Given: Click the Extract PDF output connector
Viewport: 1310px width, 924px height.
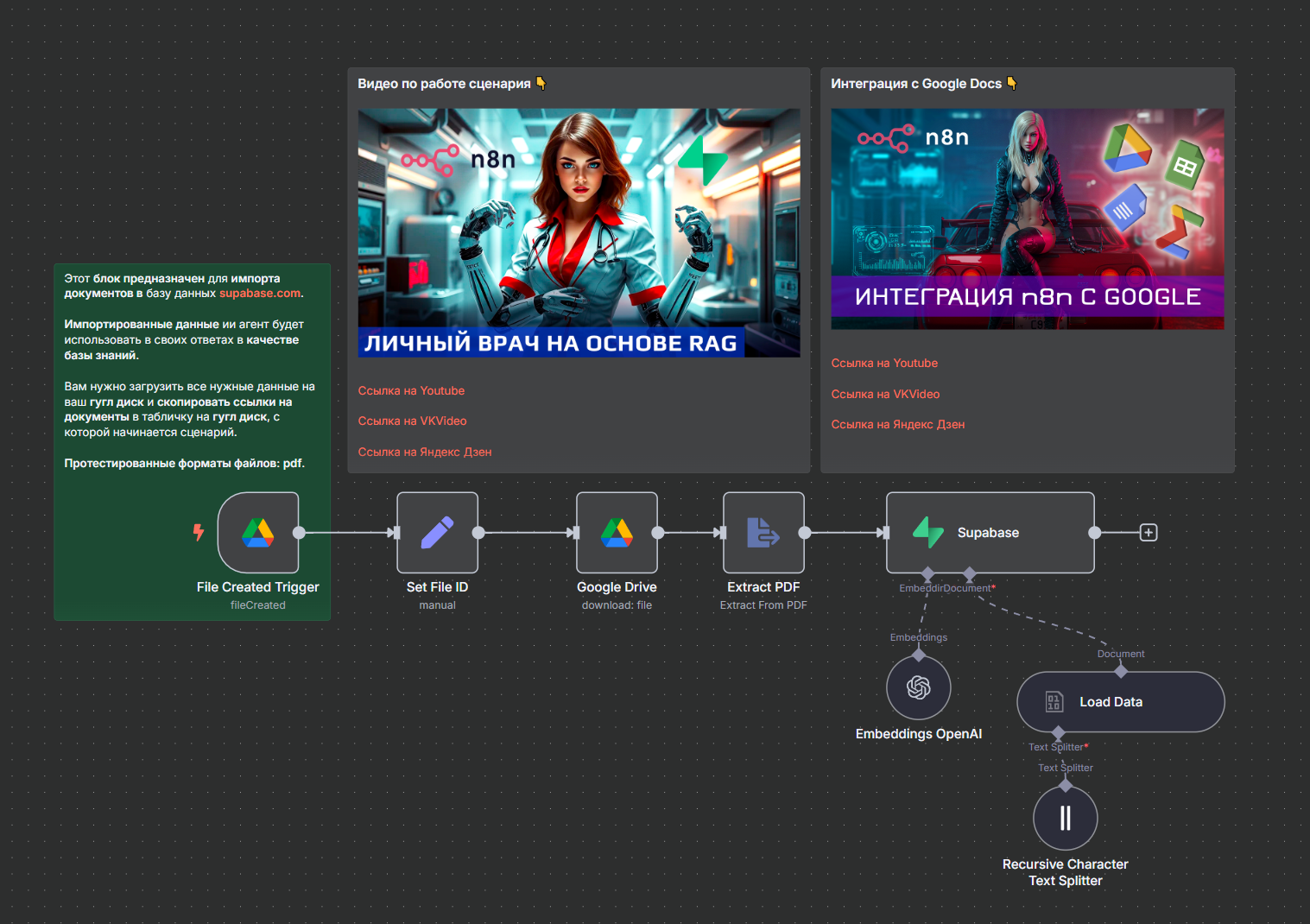Looking at the screenshot, I should (805, 533).
